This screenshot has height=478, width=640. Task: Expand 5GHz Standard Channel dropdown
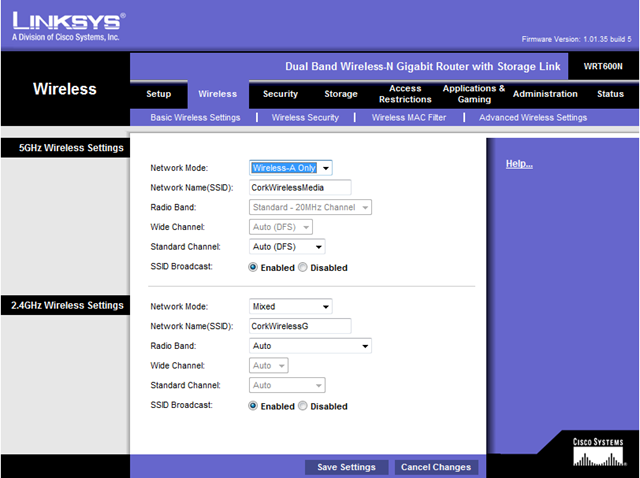(x=286, y=246)
